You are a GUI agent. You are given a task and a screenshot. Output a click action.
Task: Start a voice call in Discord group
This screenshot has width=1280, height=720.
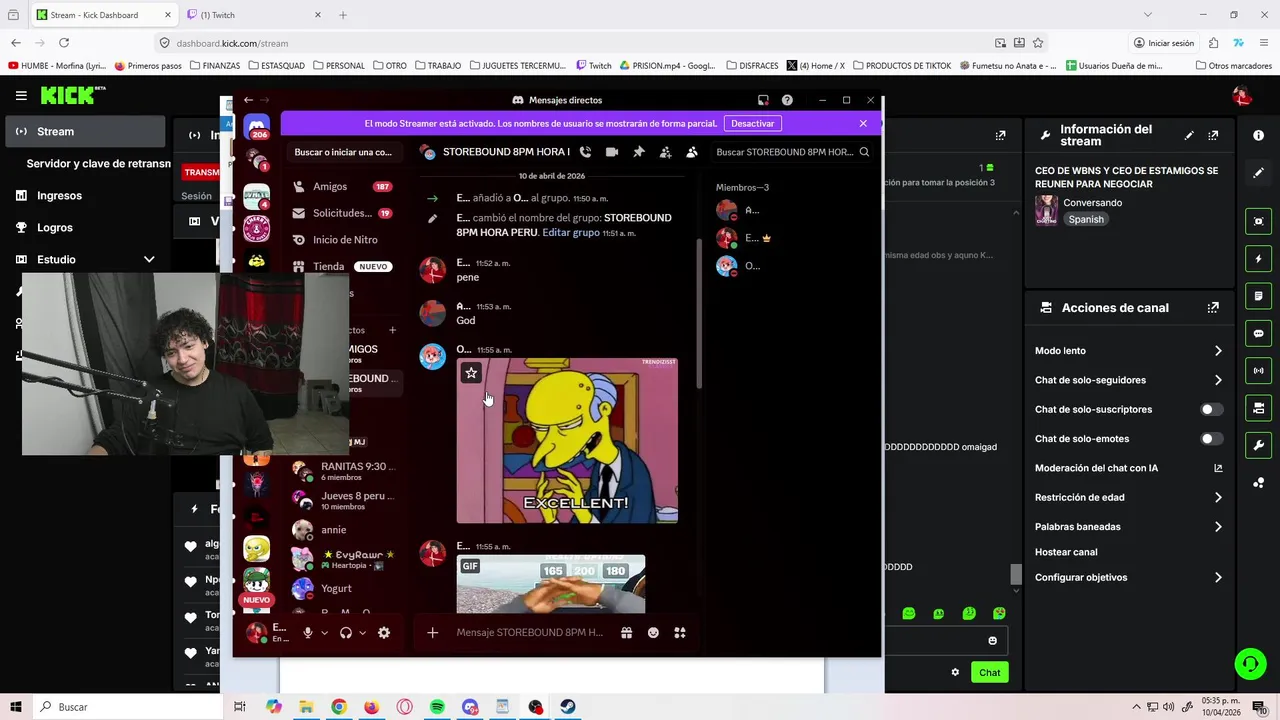(585, 152)
